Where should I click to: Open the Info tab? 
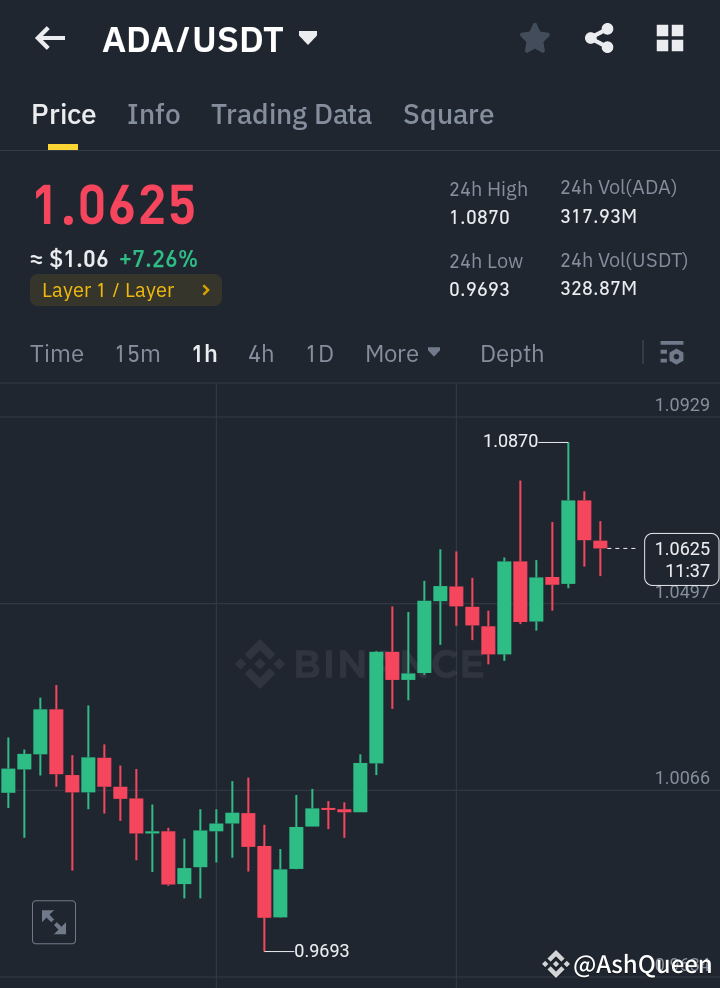tap(153, 114)
